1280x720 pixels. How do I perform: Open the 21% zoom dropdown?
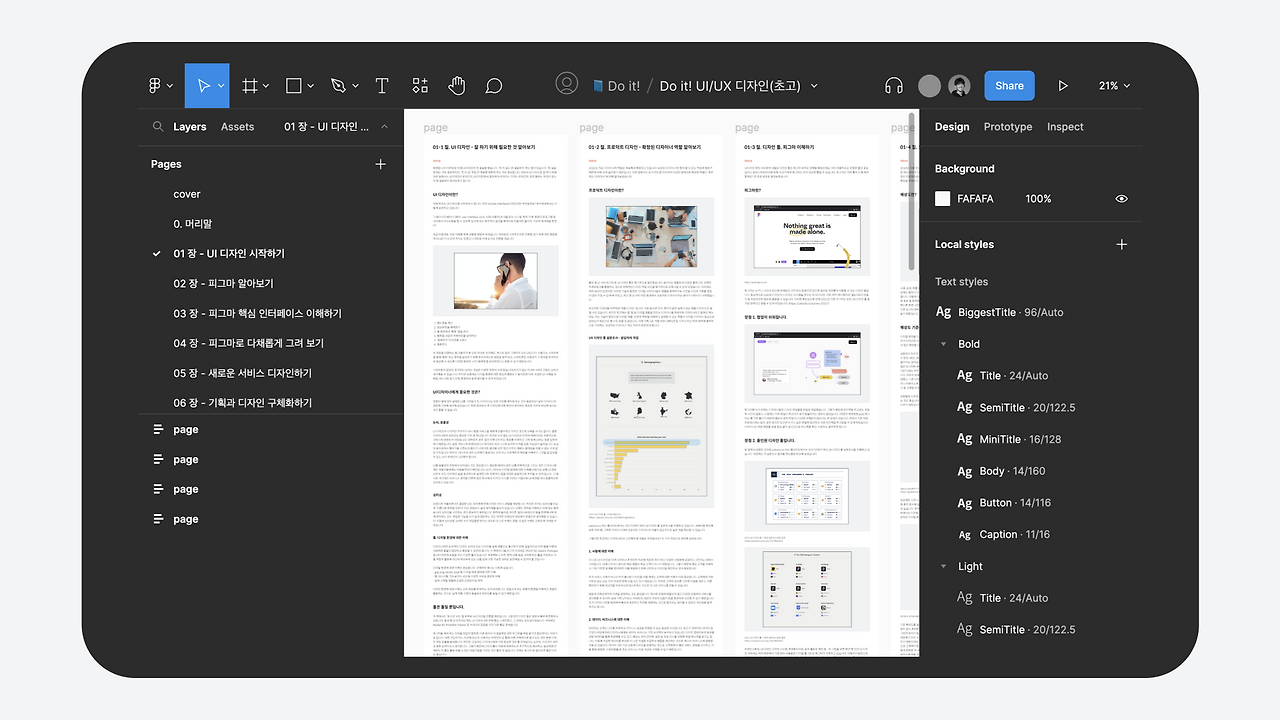coord(1114,86)
